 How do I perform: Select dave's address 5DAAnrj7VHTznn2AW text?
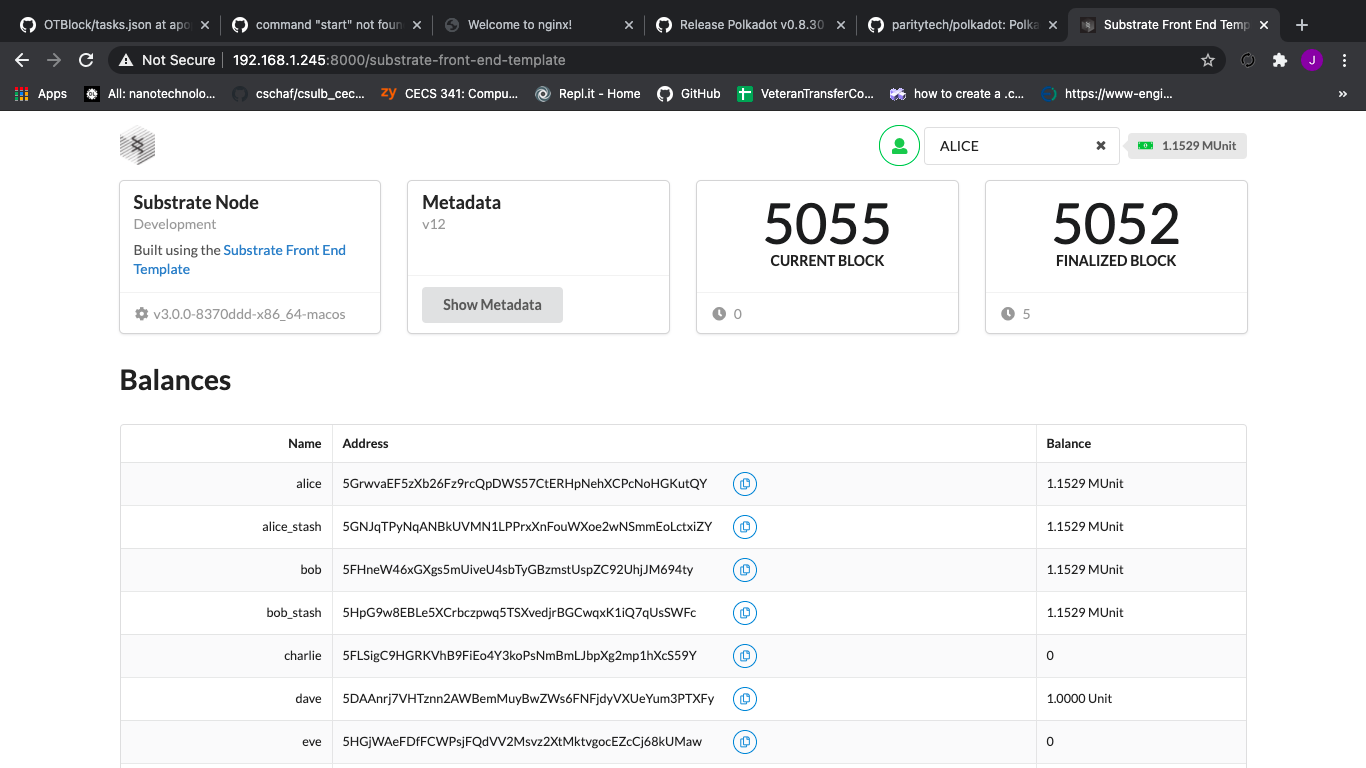528,699
